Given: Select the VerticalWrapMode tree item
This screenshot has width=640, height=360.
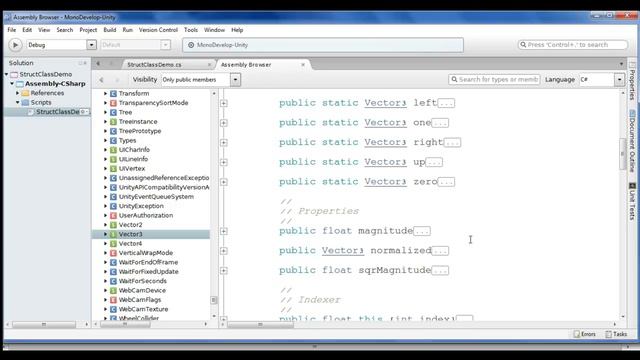Looking at the screenshot, I should 146,253.
